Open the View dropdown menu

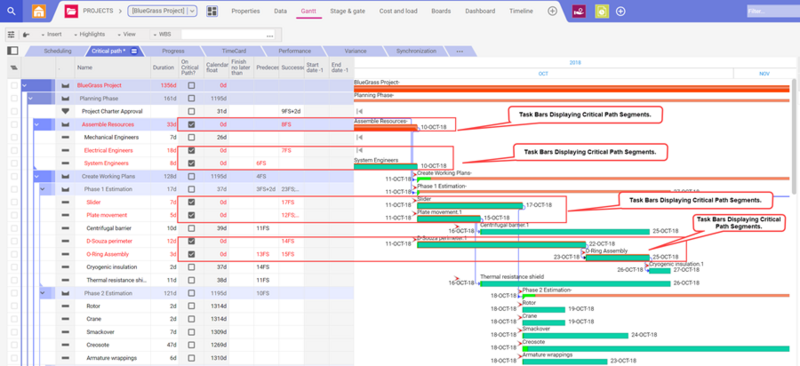(126, 34)
